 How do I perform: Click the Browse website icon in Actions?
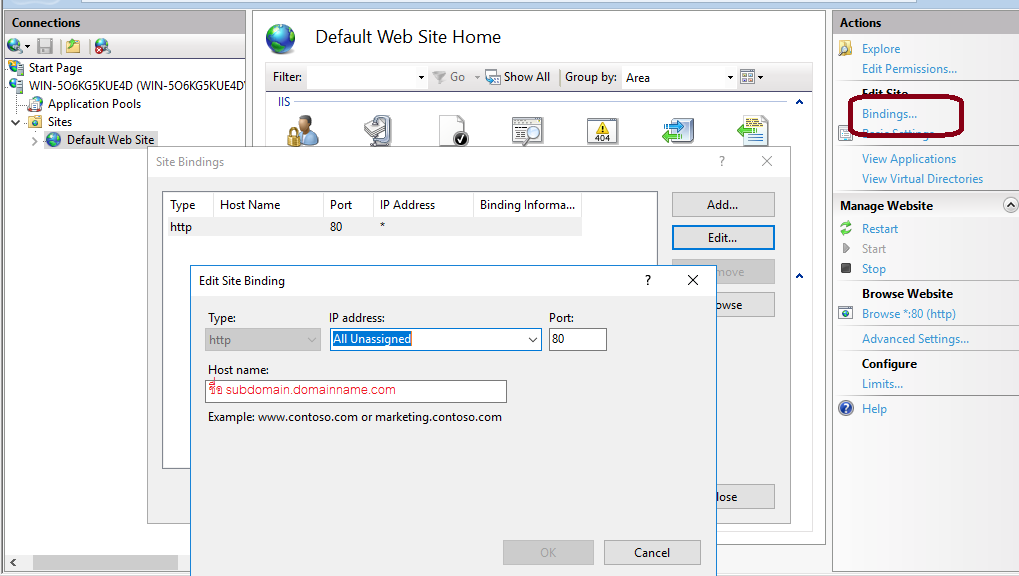[845, 313]
